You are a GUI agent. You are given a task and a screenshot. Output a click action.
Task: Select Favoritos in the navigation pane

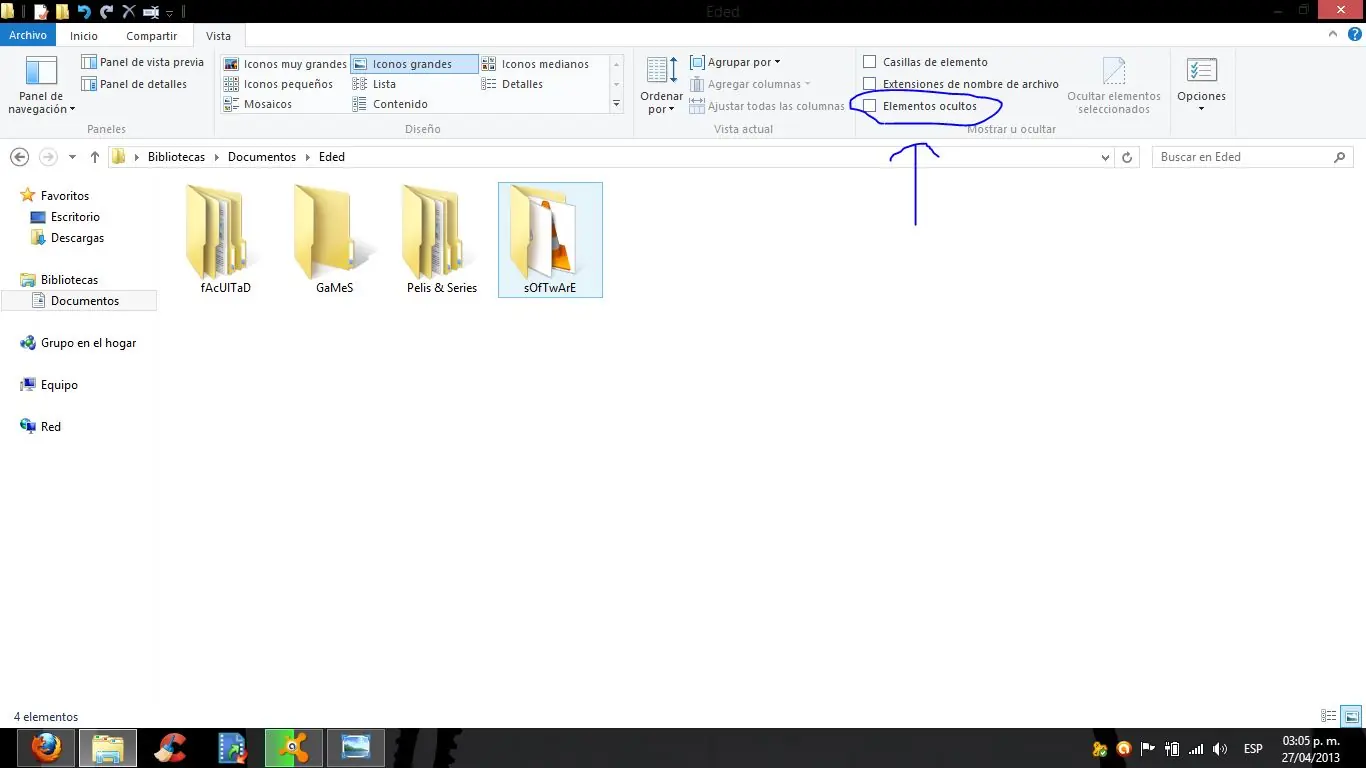(65, 196)
